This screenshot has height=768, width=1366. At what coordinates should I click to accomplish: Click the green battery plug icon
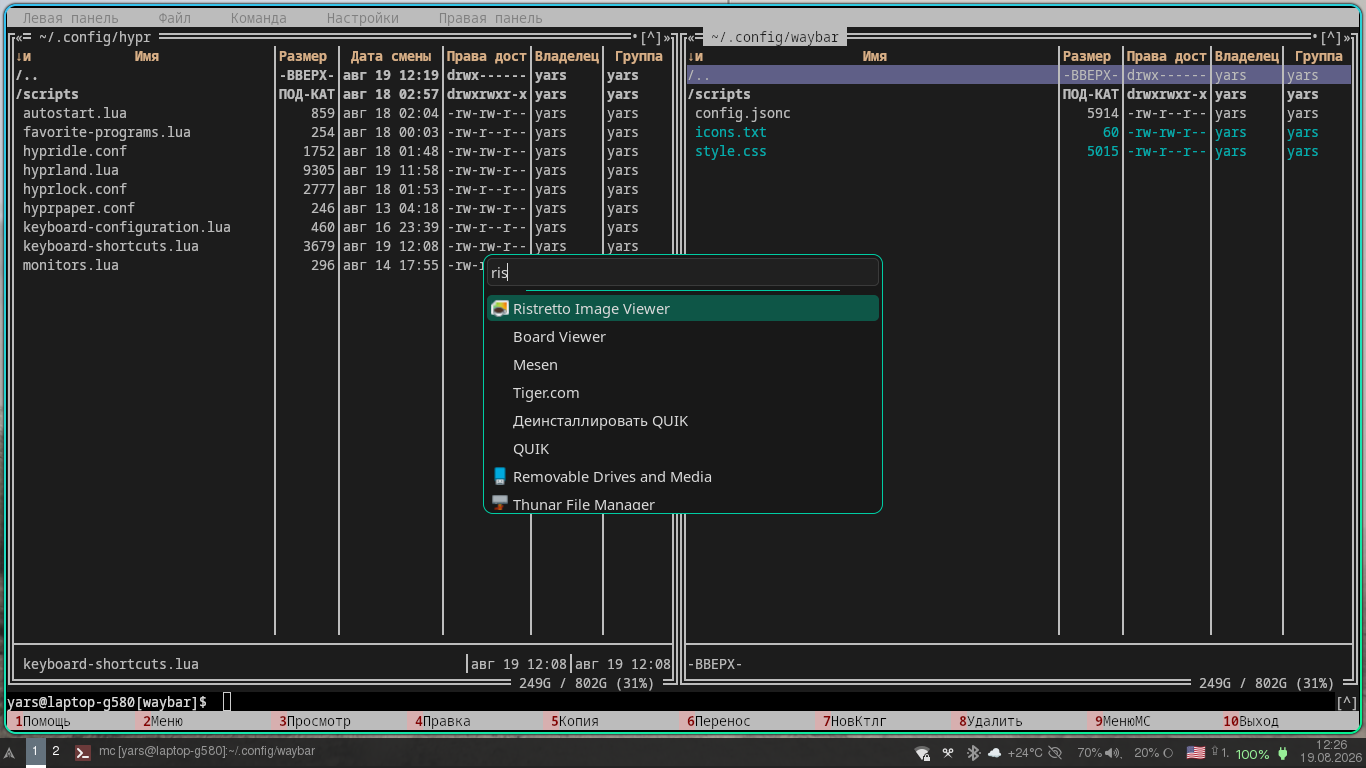(1283, 753)
